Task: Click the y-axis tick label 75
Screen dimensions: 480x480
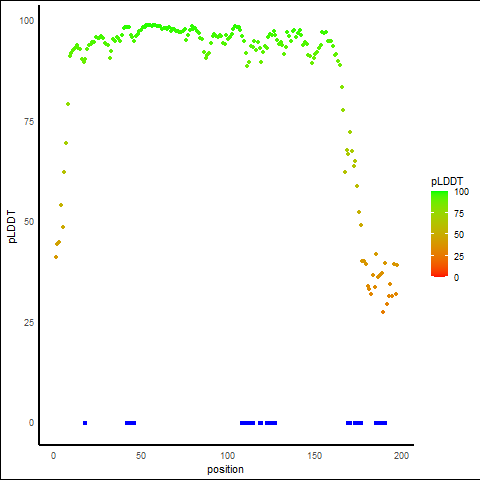Action: point(29,122)
